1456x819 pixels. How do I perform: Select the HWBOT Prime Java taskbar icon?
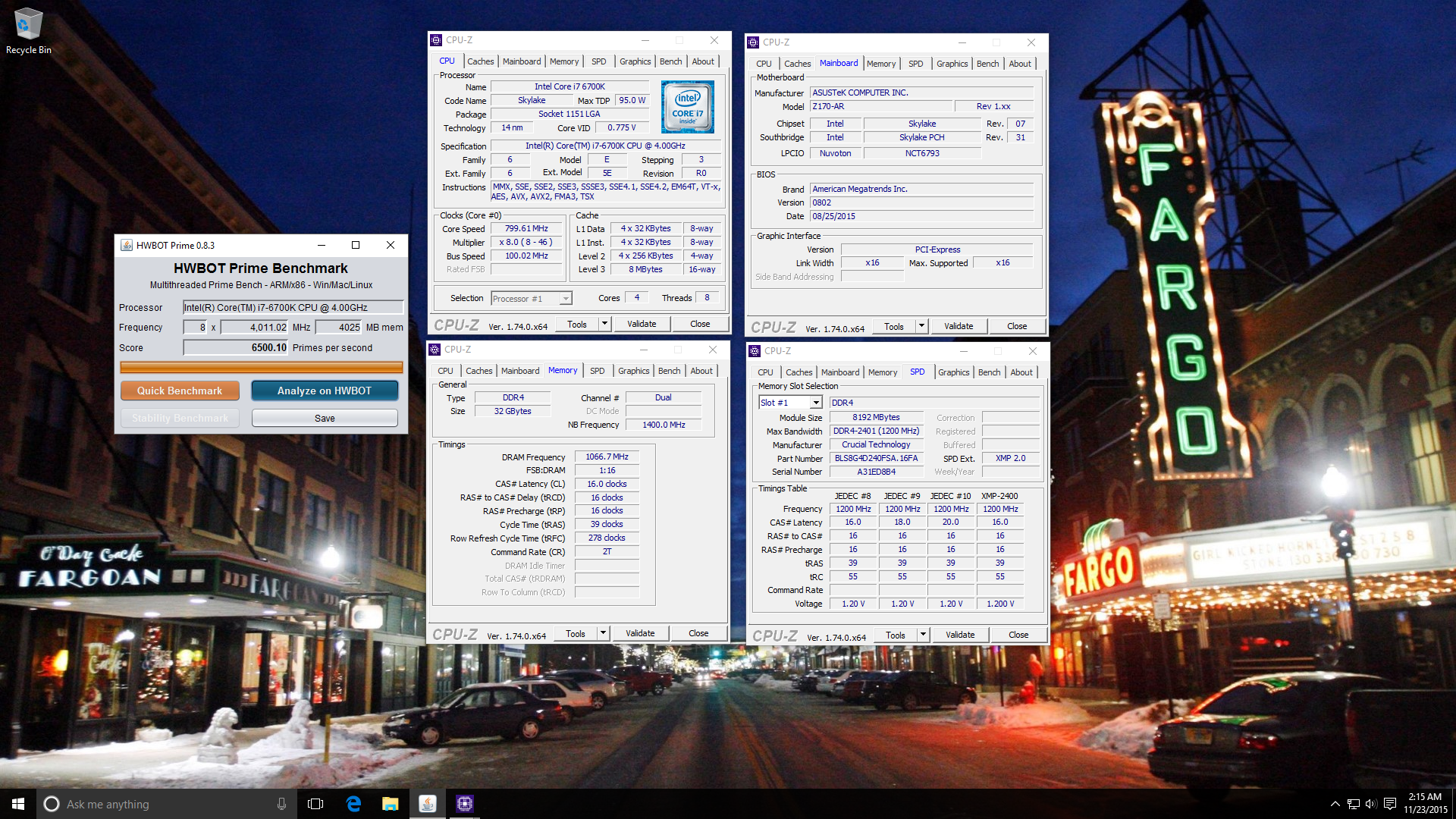428,804
